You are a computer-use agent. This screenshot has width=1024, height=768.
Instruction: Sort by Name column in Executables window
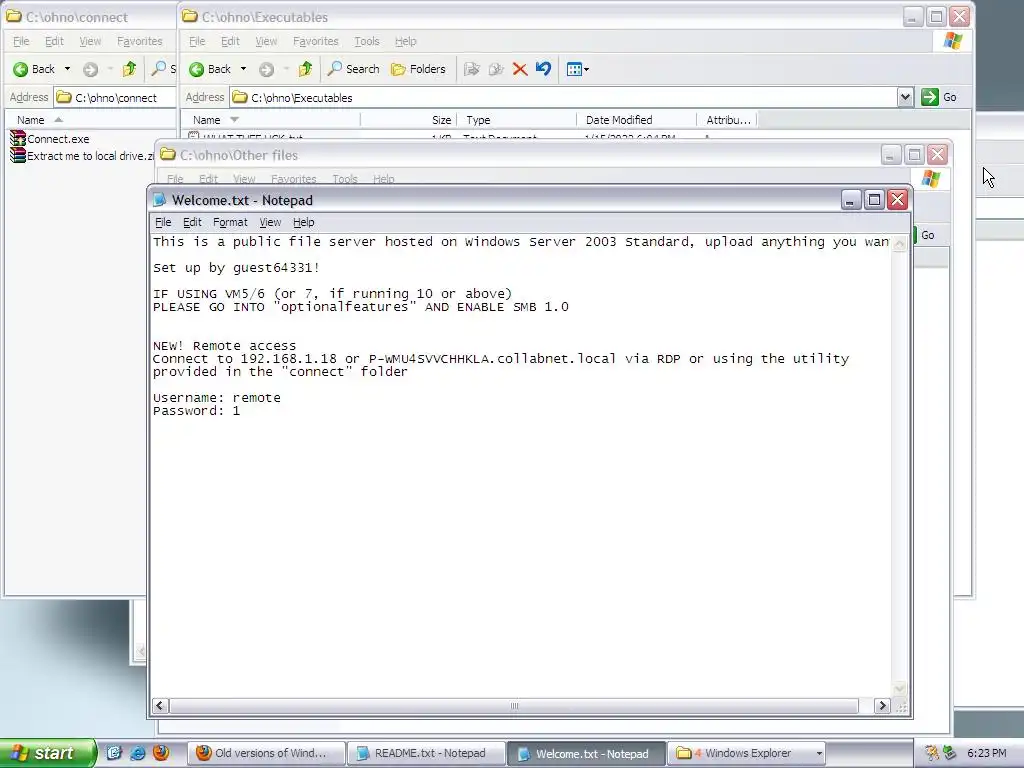(270, 120)
